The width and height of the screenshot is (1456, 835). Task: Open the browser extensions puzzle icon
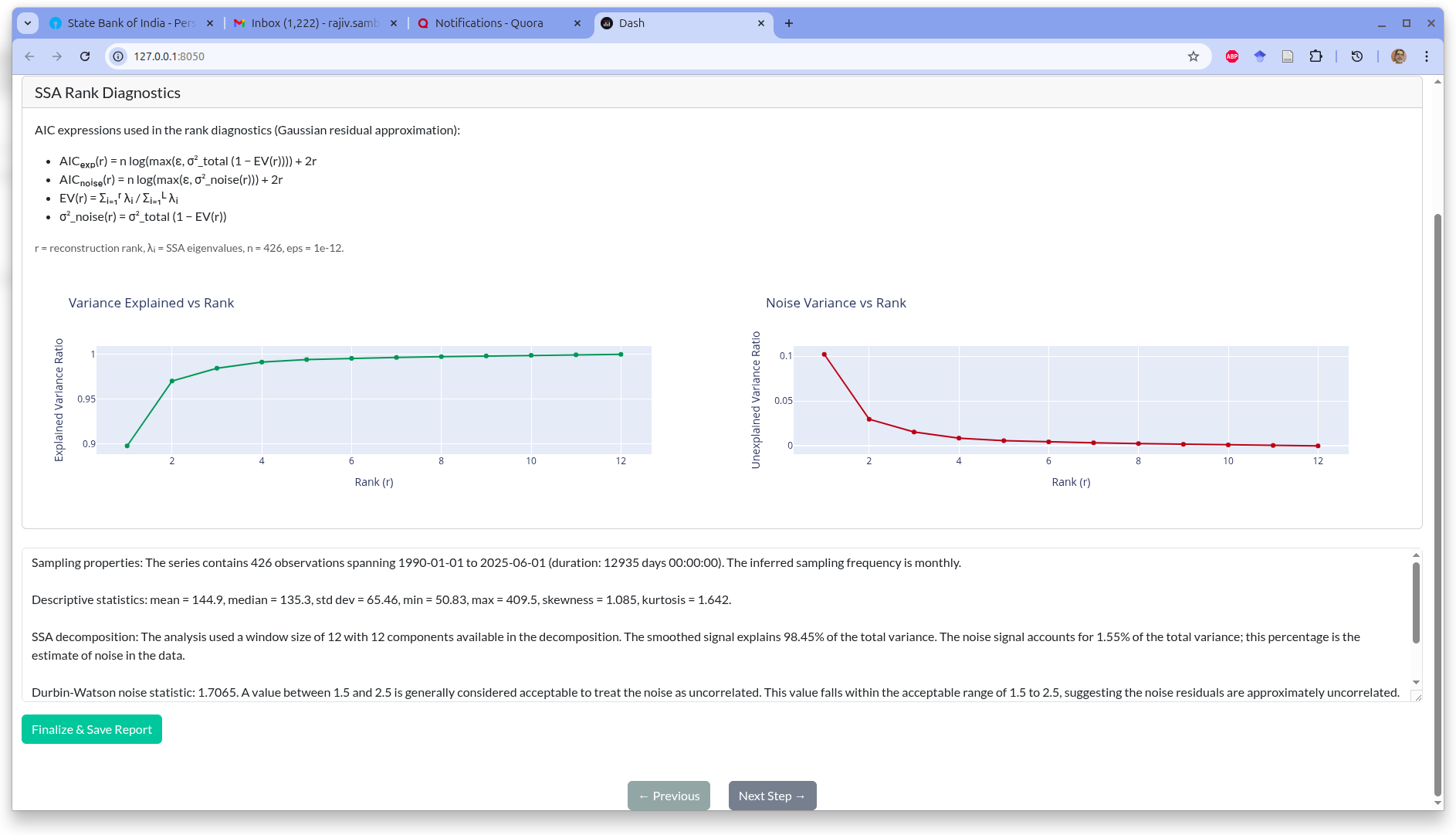1315,56
